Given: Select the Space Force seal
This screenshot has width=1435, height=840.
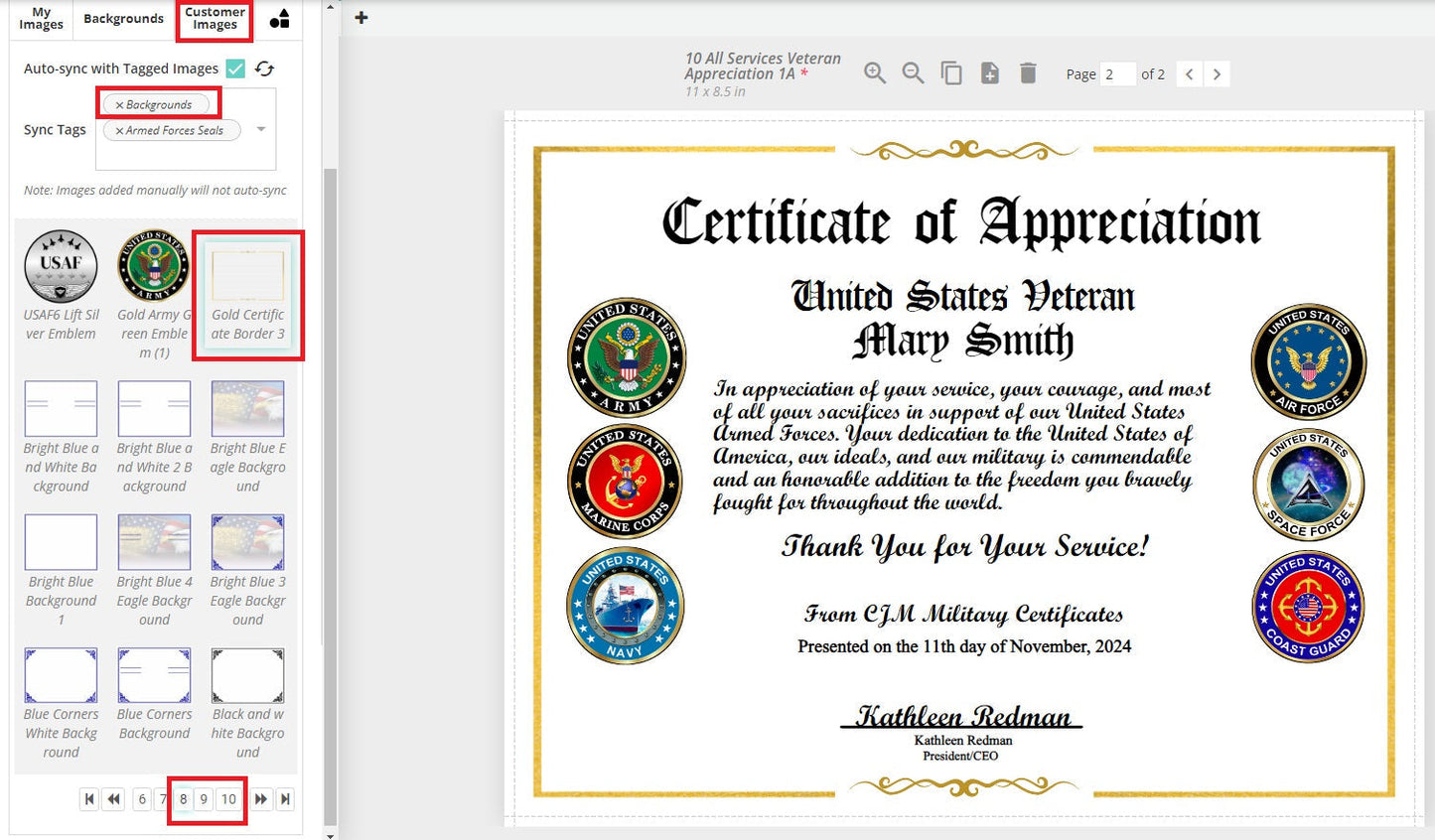Looking at the screenshot, I should click(1308, 485).
